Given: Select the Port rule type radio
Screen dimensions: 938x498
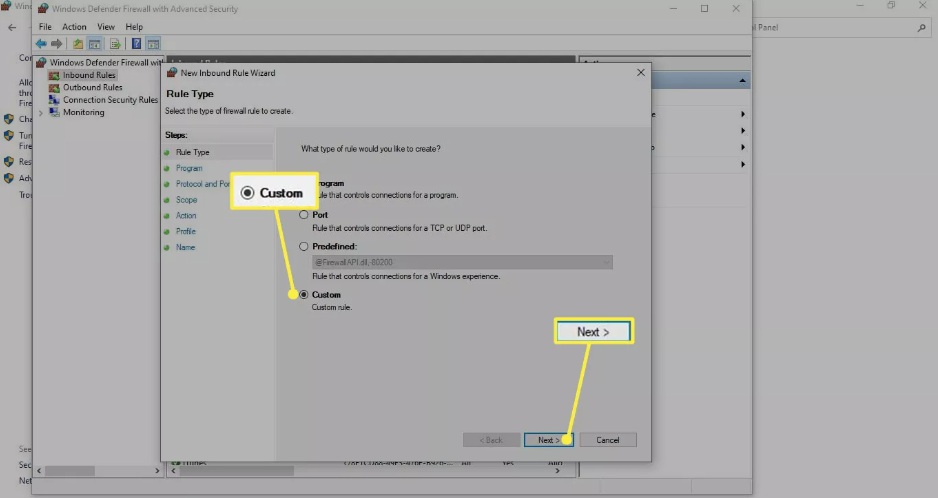Looking at the screenshot, I should click(x=304, y=215).
